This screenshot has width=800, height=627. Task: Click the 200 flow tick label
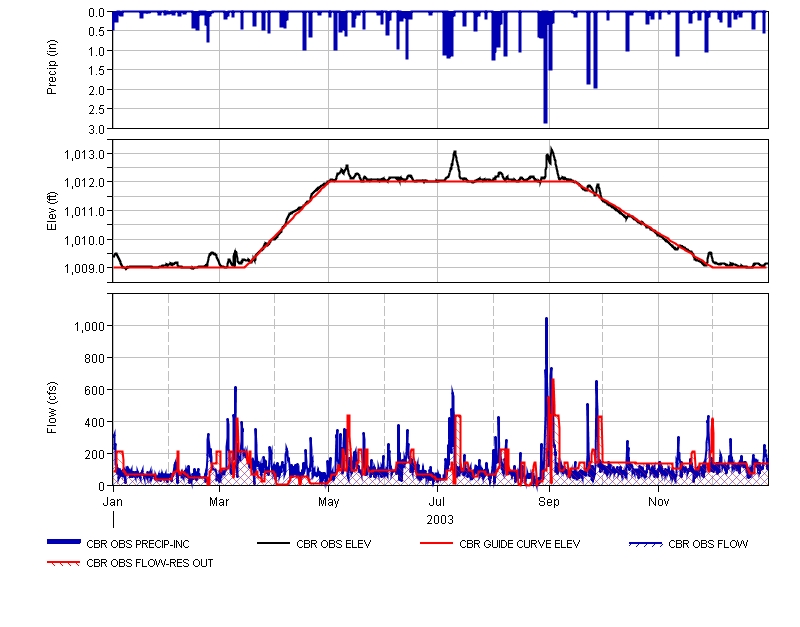95,454
